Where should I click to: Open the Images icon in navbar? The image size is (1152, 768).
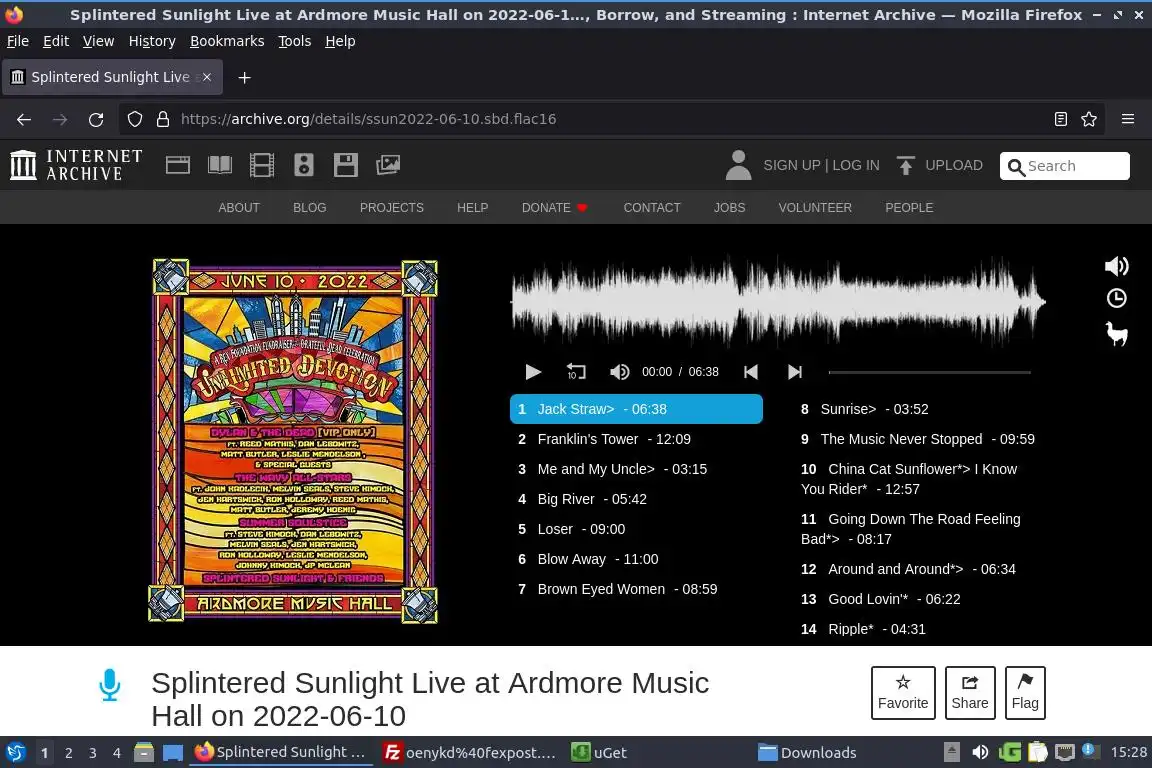[x=388, y=165]
